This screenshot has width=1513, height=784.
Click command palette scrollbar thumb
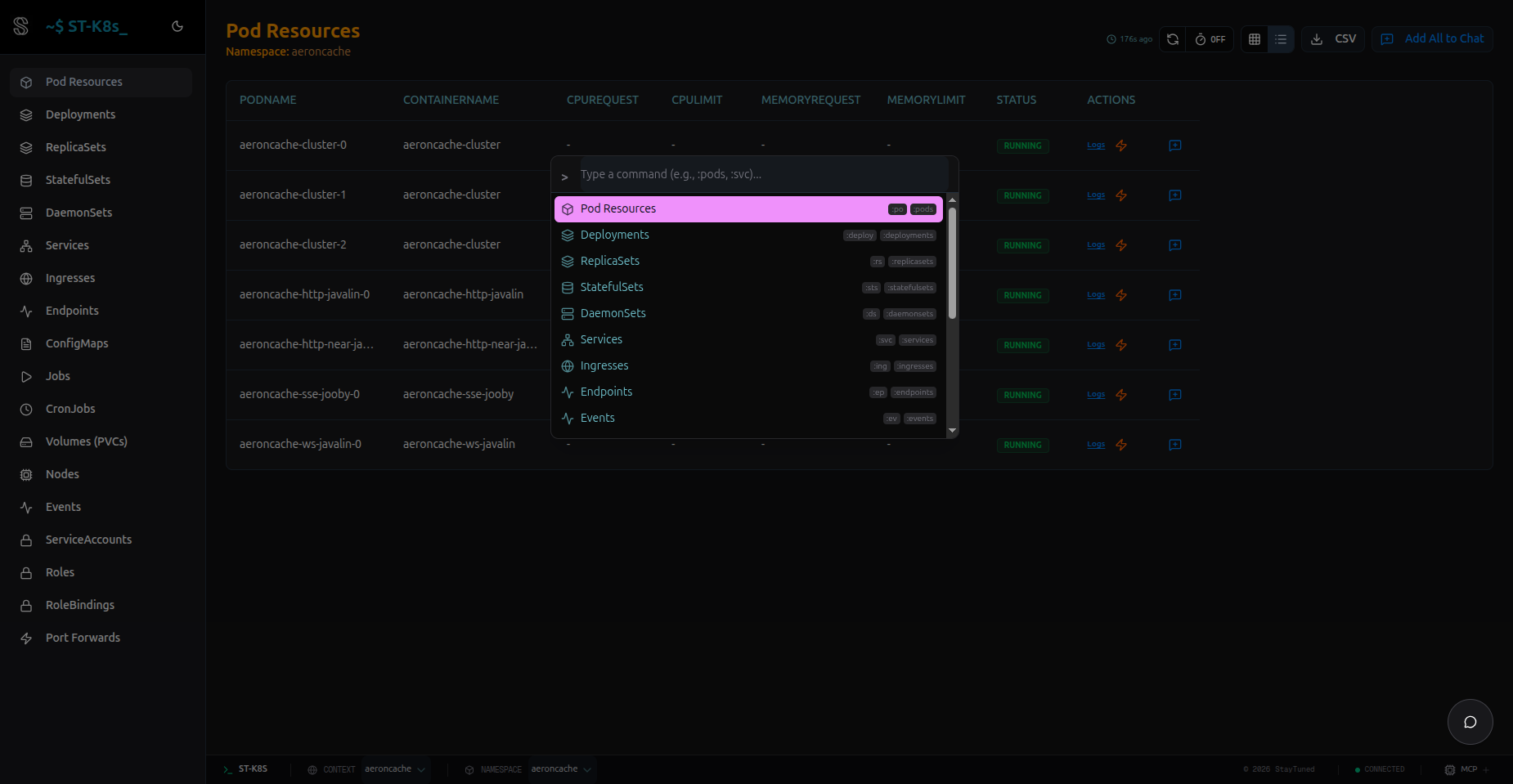click(952, 262)
